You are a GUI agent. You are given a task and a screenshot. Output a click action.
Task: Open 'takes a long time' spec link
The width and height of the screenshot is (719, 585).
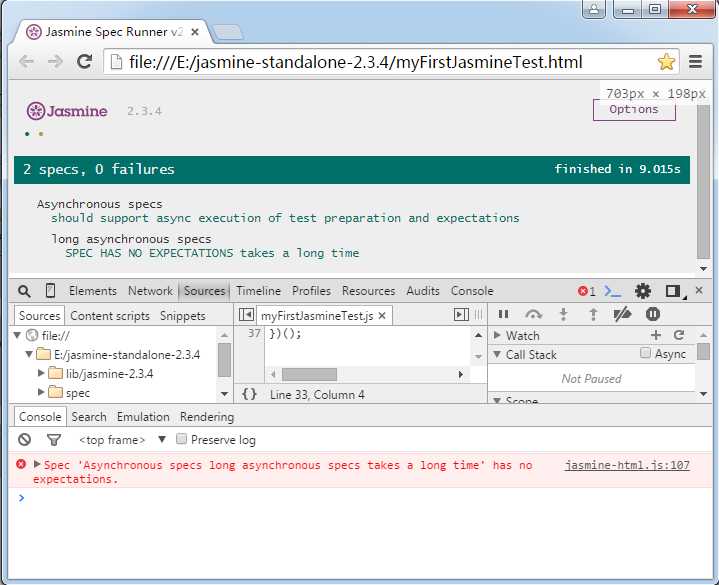point(212,253)
